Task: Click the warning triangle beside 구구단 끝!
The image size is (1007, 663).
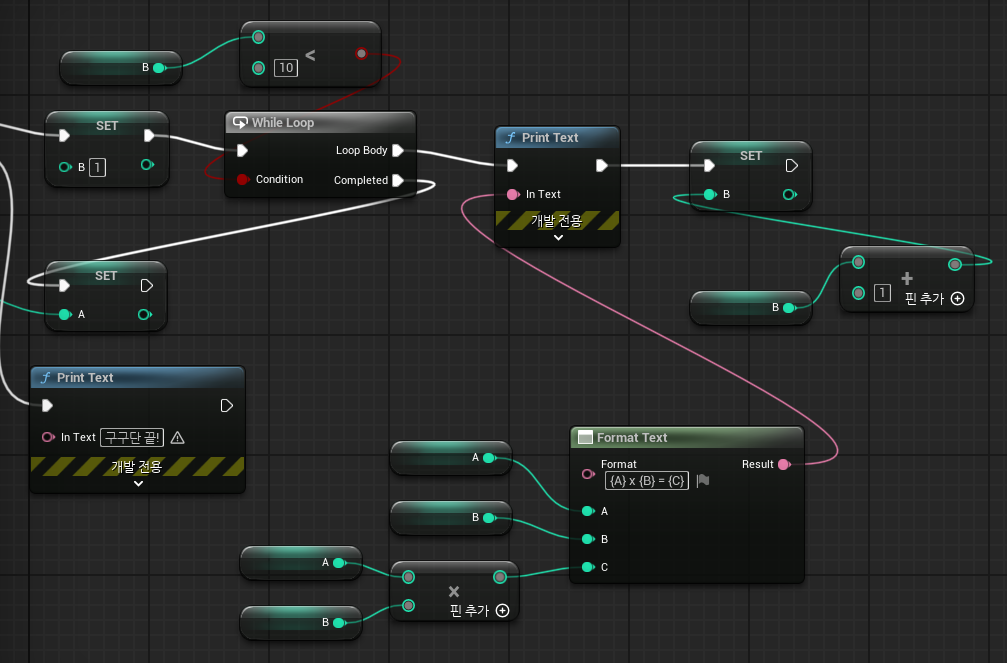Action: [x=178, y=438]
